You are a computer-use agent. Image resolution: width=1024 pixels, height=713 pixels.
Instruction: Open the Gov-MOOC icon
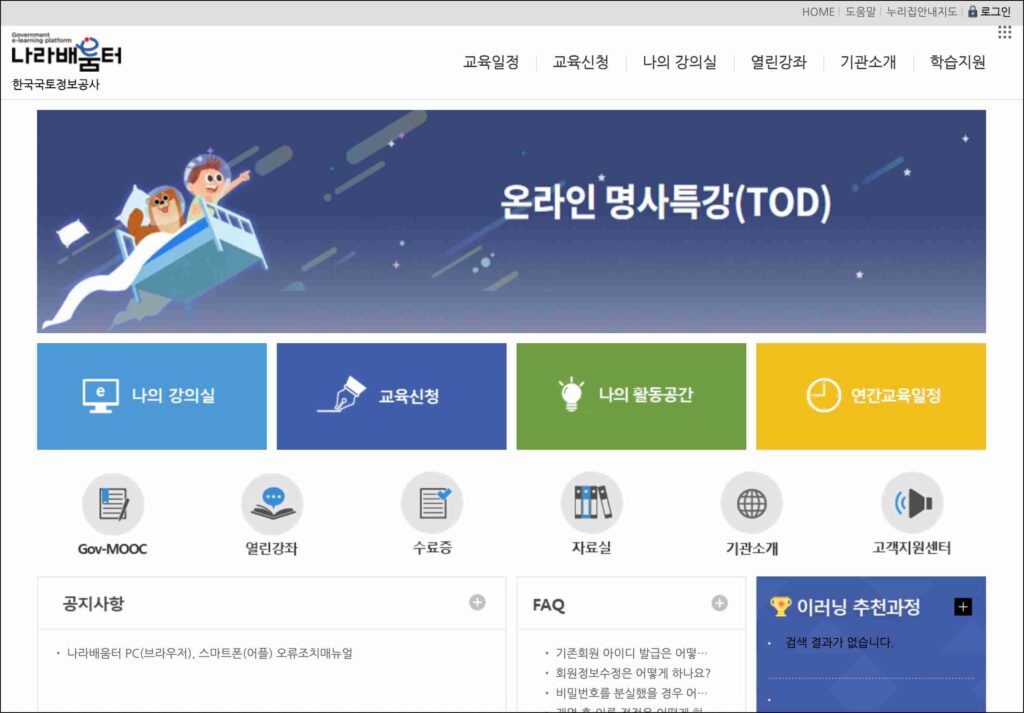(x=113, y=504)
